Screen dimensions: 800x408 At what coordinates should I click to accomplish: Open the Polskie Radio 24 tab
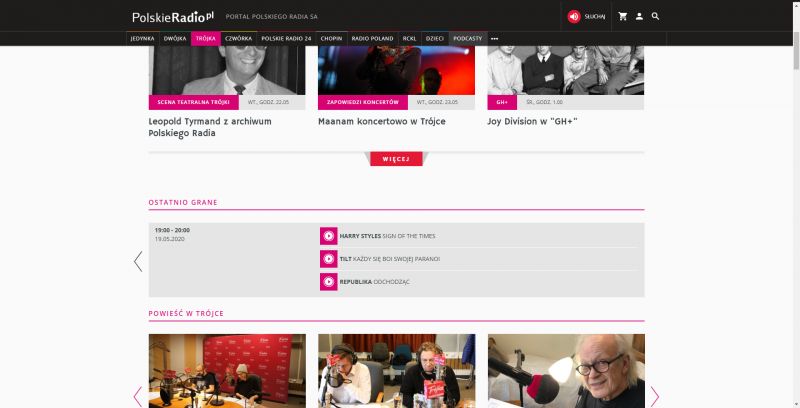pyautogui.click(x=286, y=38)
